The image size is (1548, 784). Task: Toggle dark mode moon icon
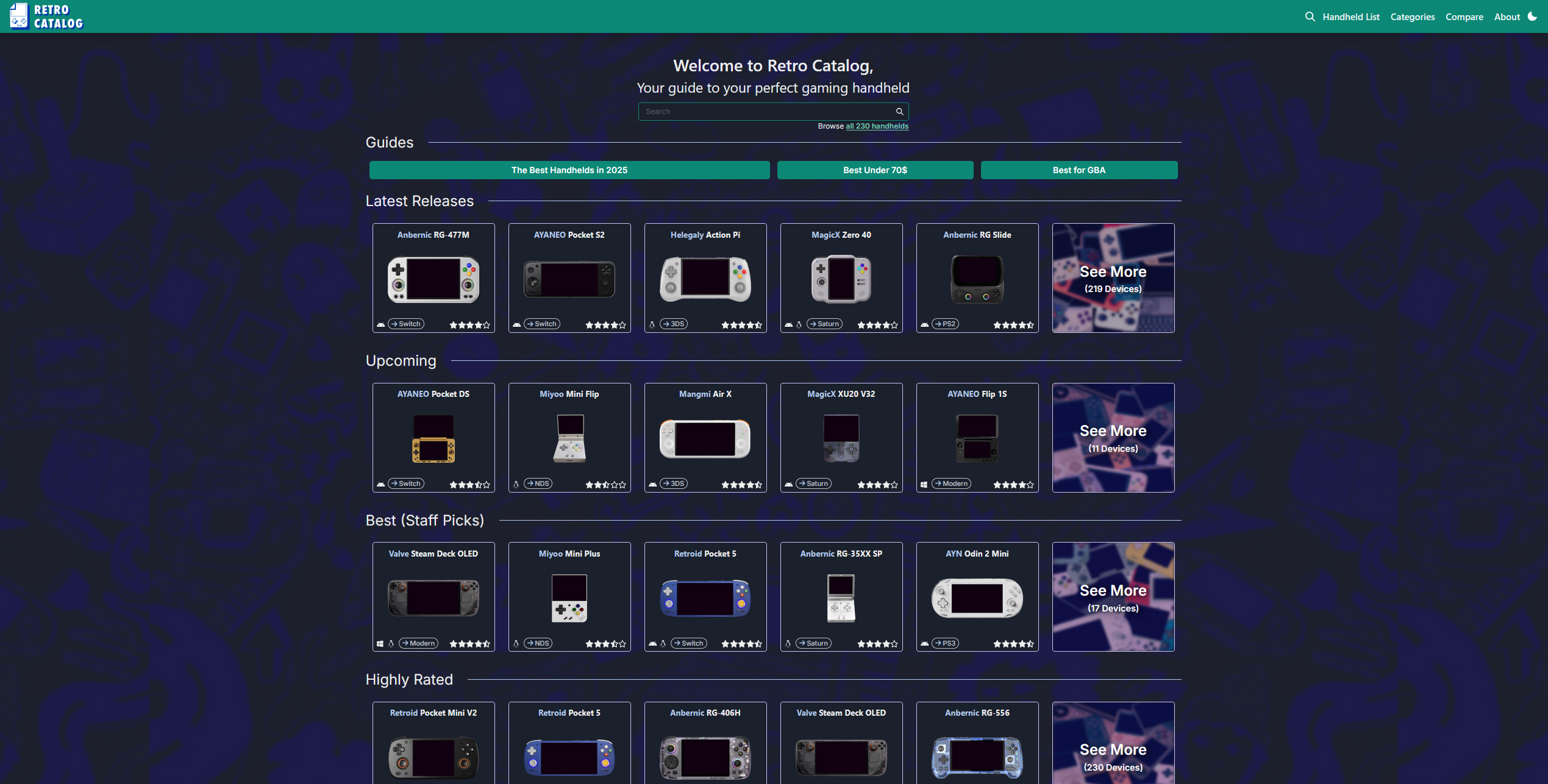[x=1532, y=16]
